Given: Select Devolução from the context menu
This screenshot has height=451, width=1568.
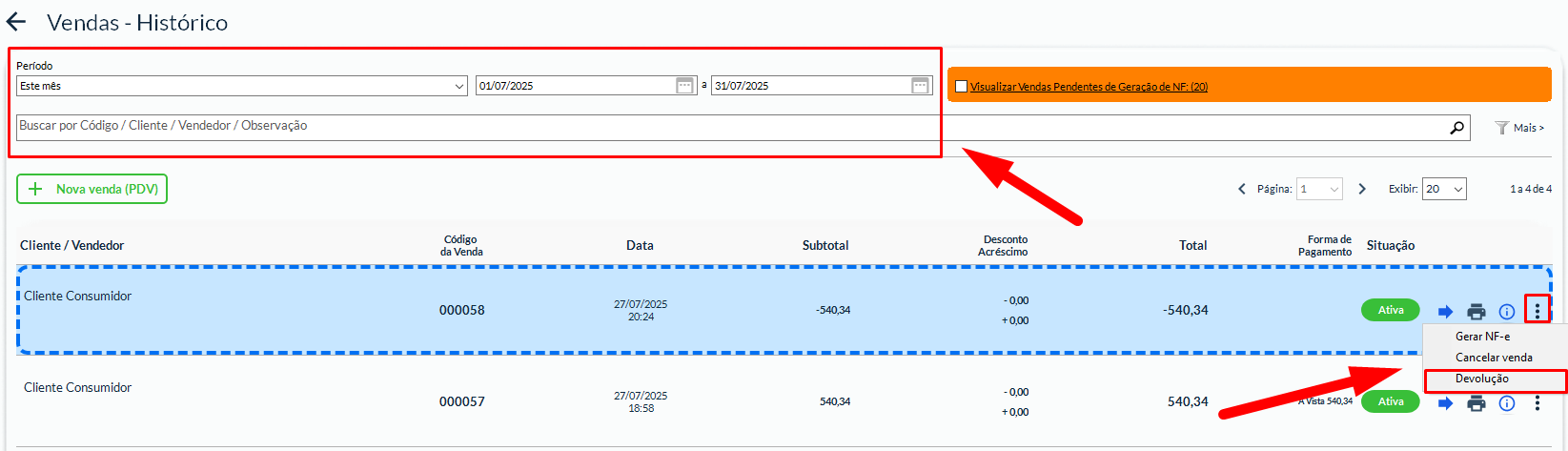Looking at the screenshot, I should (1482, 379).
